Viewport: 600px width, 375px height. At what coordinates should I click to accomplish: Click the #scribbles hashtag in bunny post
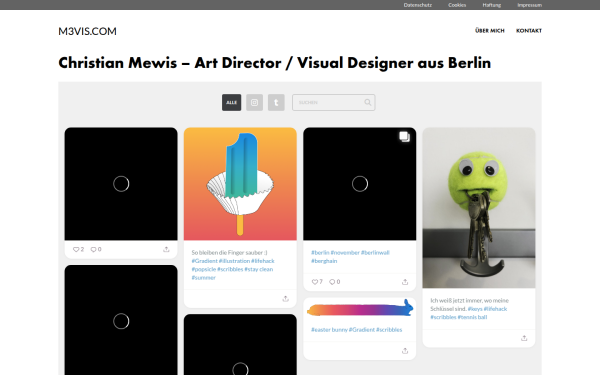tap(389, 330)
